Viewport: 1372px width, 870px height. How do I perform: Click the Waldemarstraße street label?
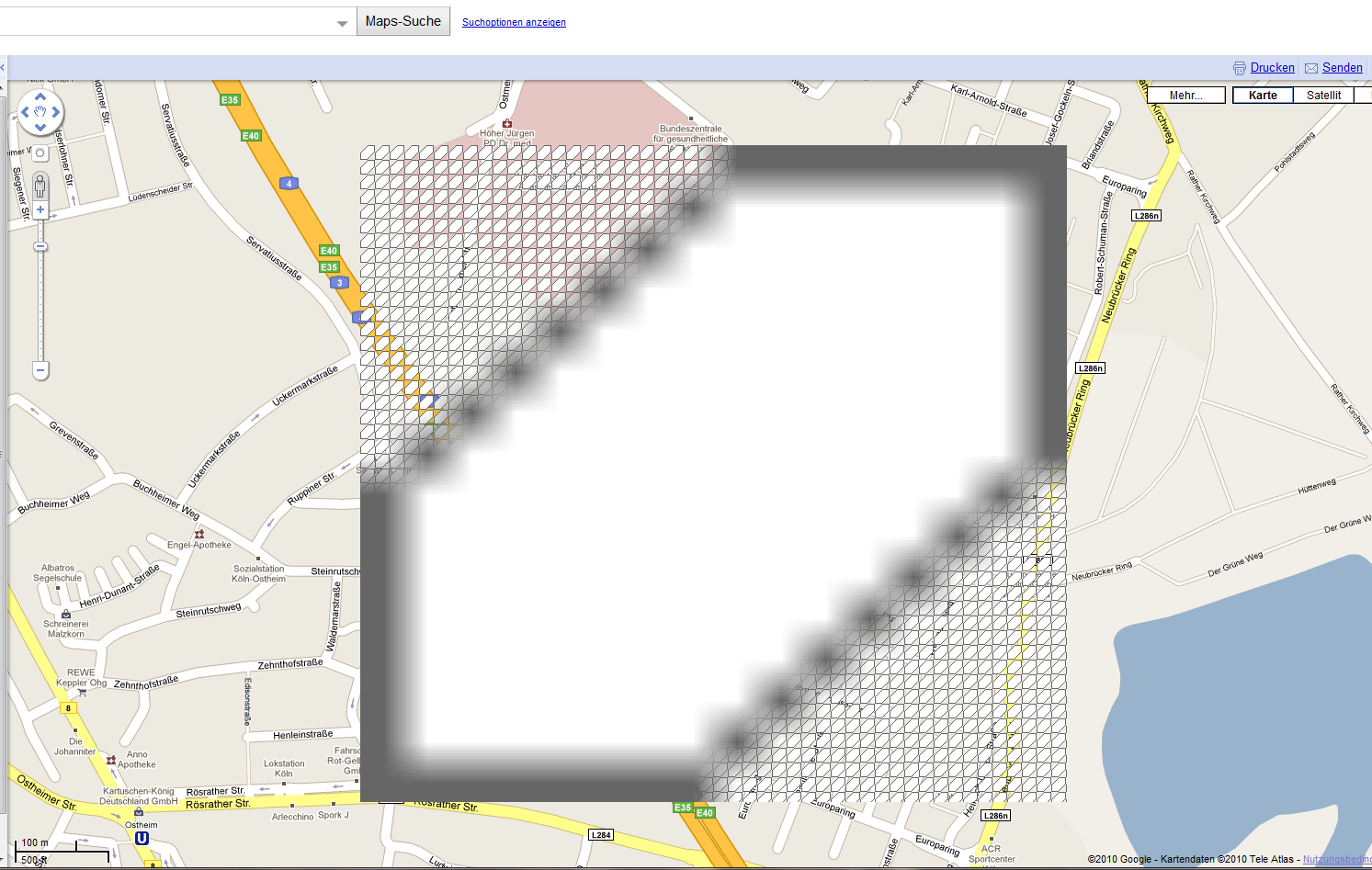[333, 616]
